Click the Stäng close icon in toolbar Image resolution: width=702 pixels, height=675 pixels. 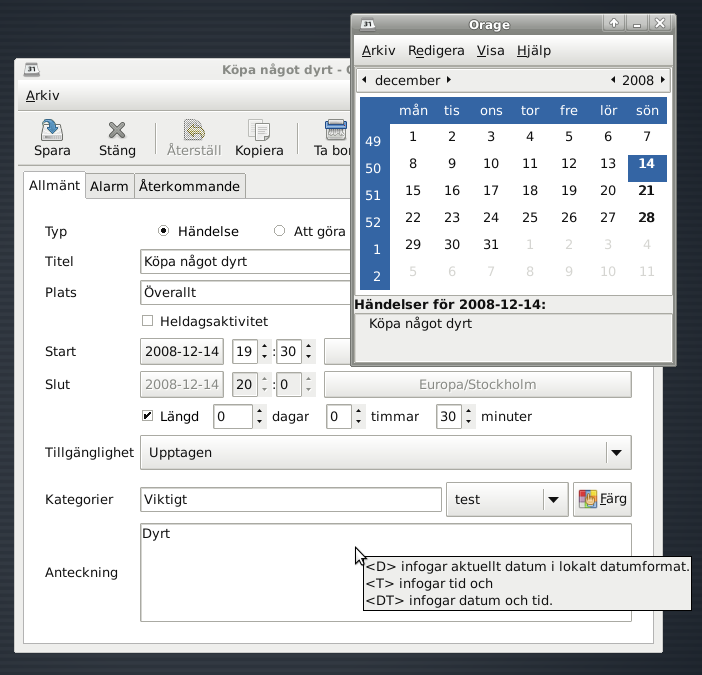(117, 130)
